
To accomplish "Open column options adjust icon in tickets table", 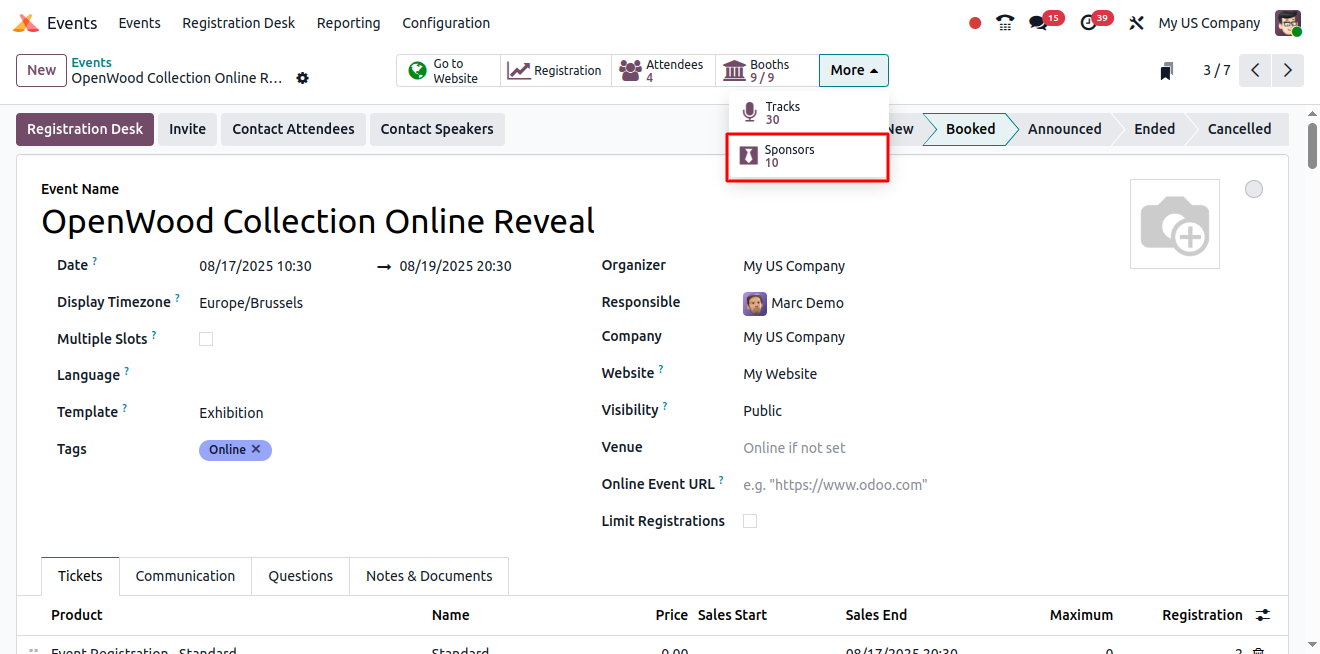I will [1263, 615].
